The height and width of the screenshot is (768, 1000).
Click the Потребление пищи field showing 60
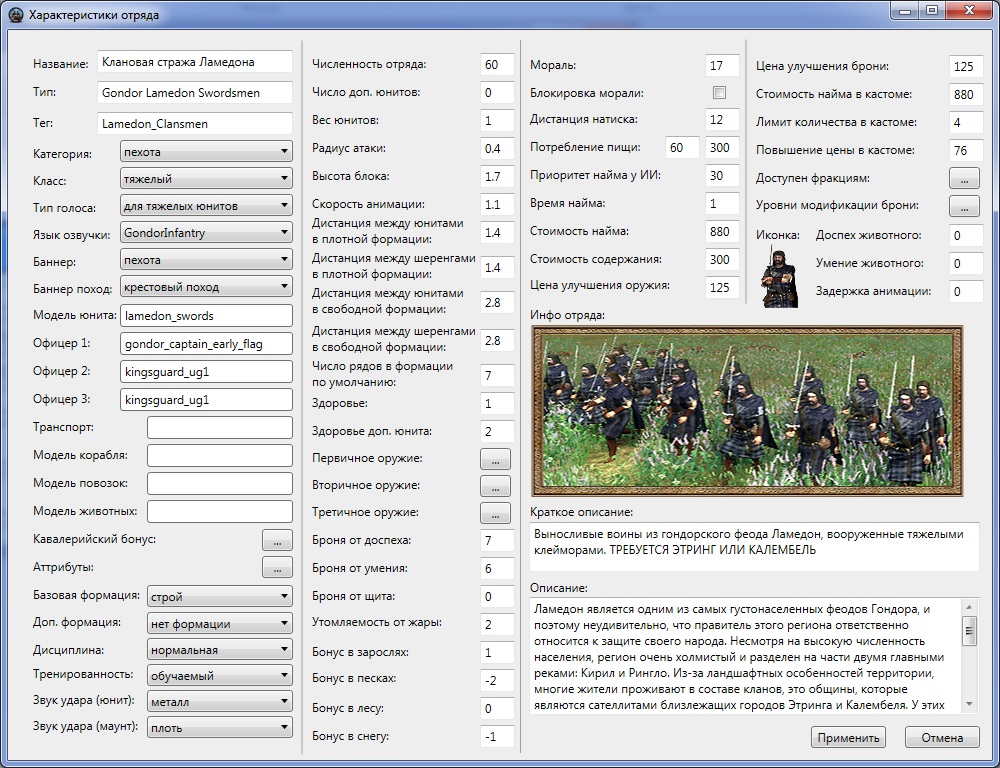coord(682,148)
